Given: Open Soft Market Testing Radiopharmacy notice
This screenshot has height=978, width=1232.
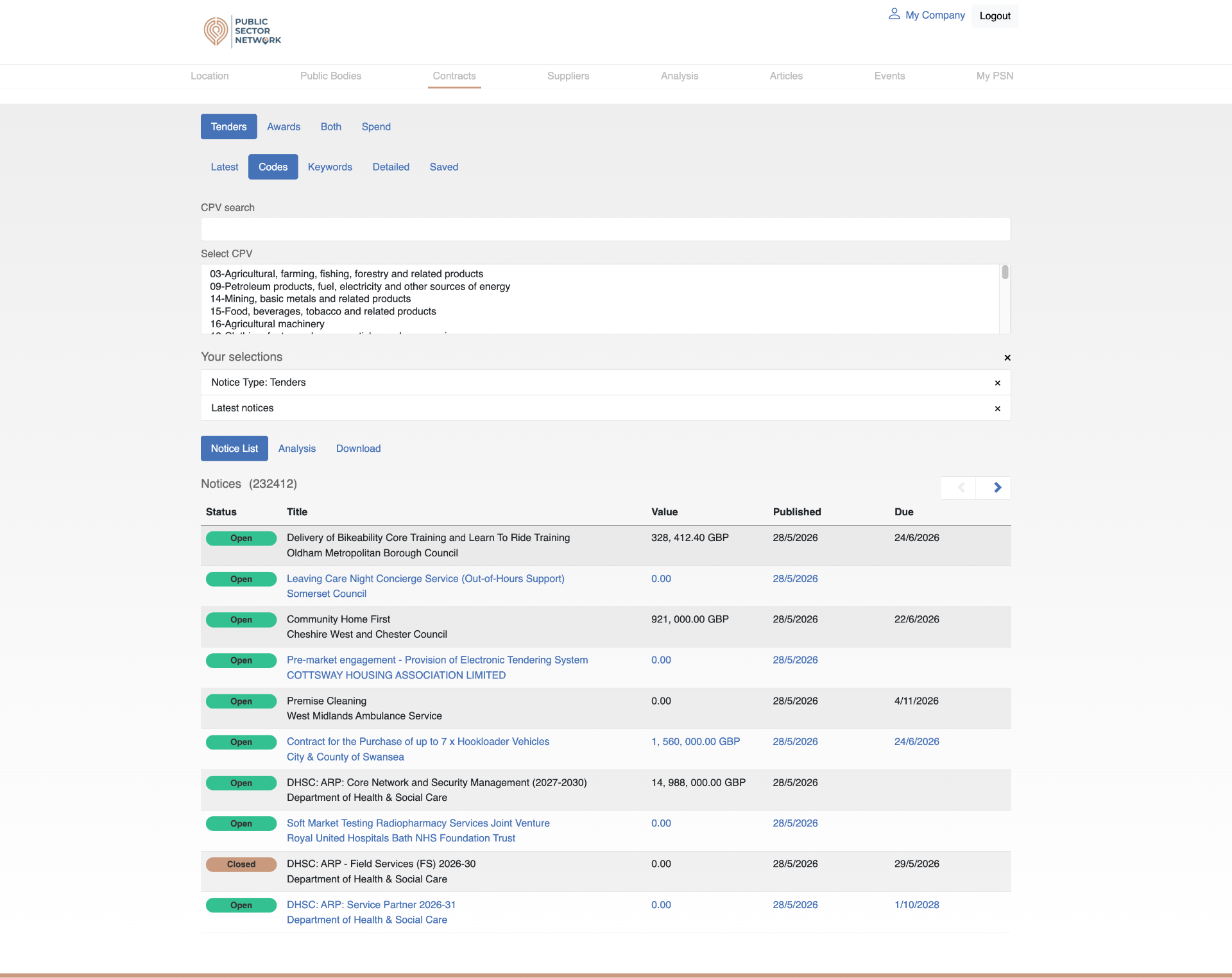Looking at the screenshot, I should pos(418,823).
